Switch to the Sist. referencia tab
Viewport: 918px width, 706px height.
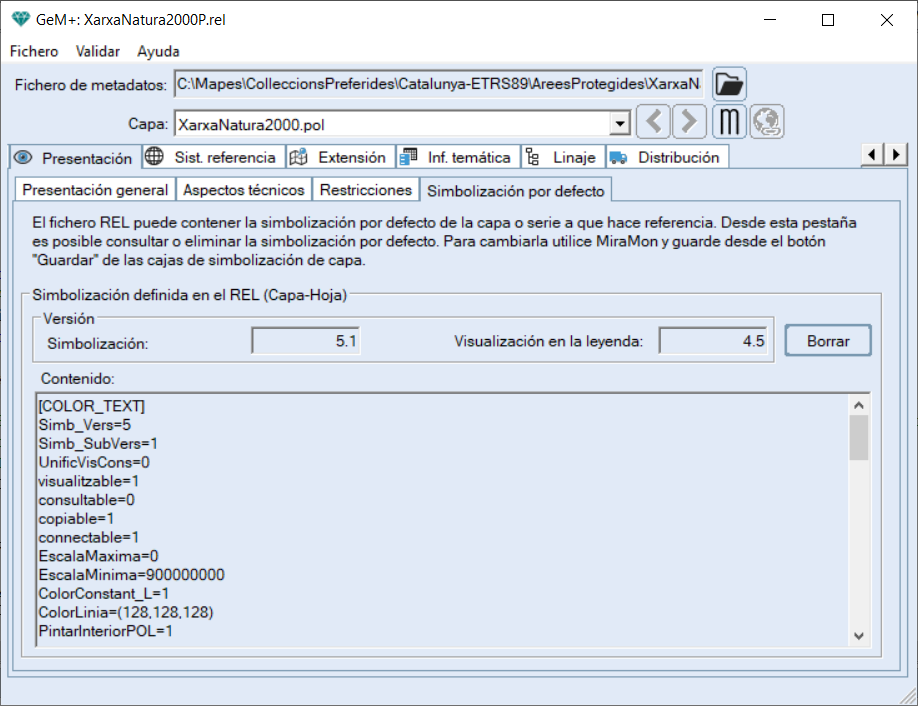212,157
